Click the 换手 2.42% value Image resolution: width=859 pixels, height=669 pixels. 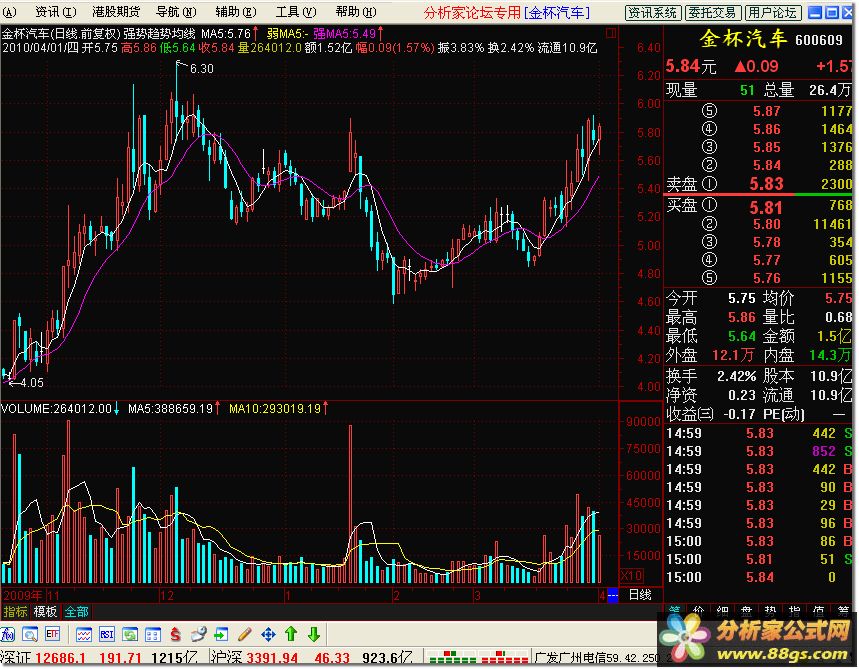click(737, 376)
